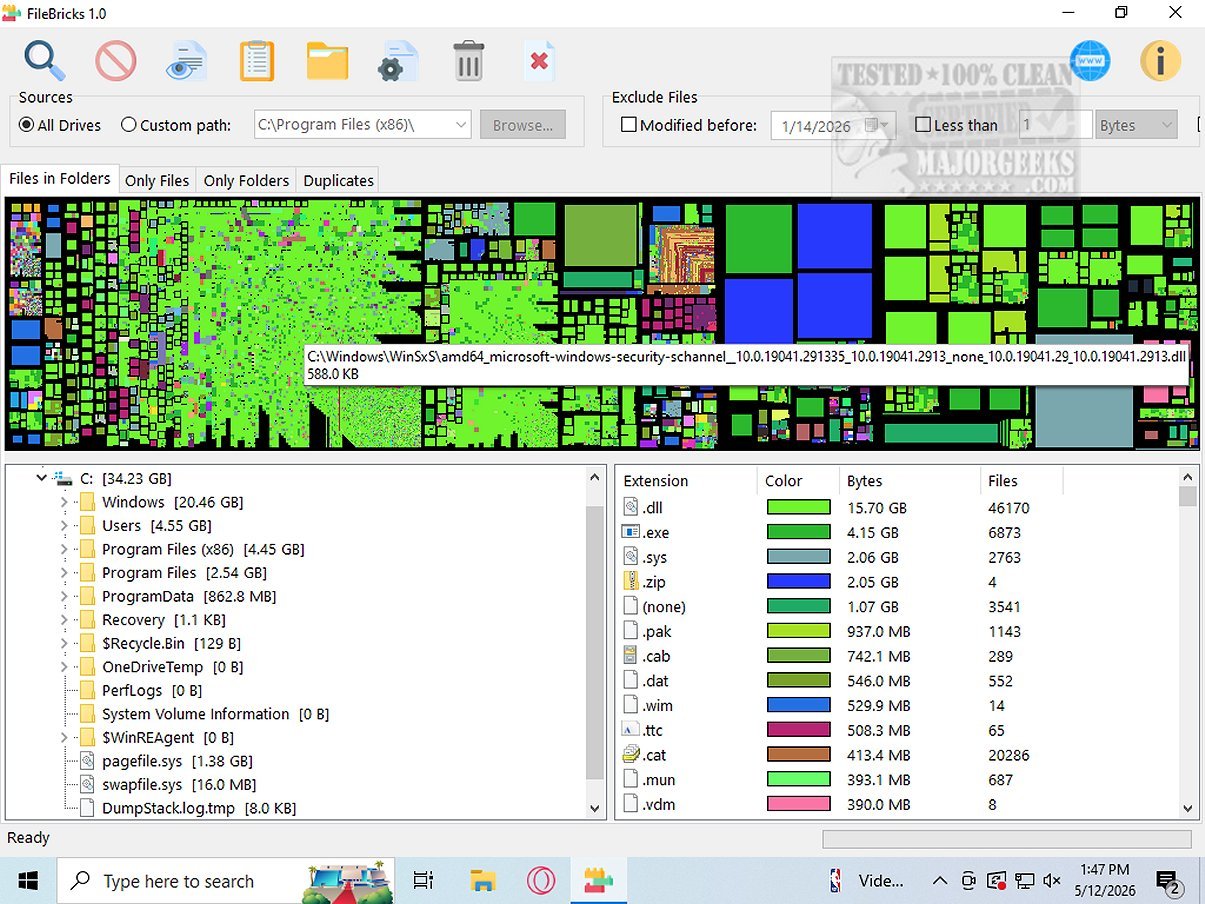This screenshot has height=904, width=1205.
Task: Sort by Bytes column header
Action: coord(910,481)
